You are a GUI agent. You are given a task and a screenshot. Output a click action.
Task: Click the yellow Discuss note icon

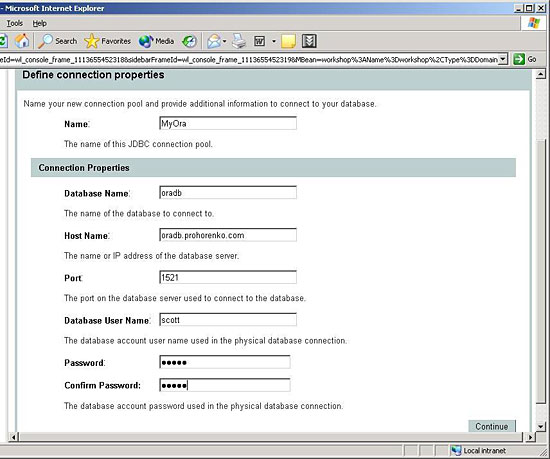288,41
